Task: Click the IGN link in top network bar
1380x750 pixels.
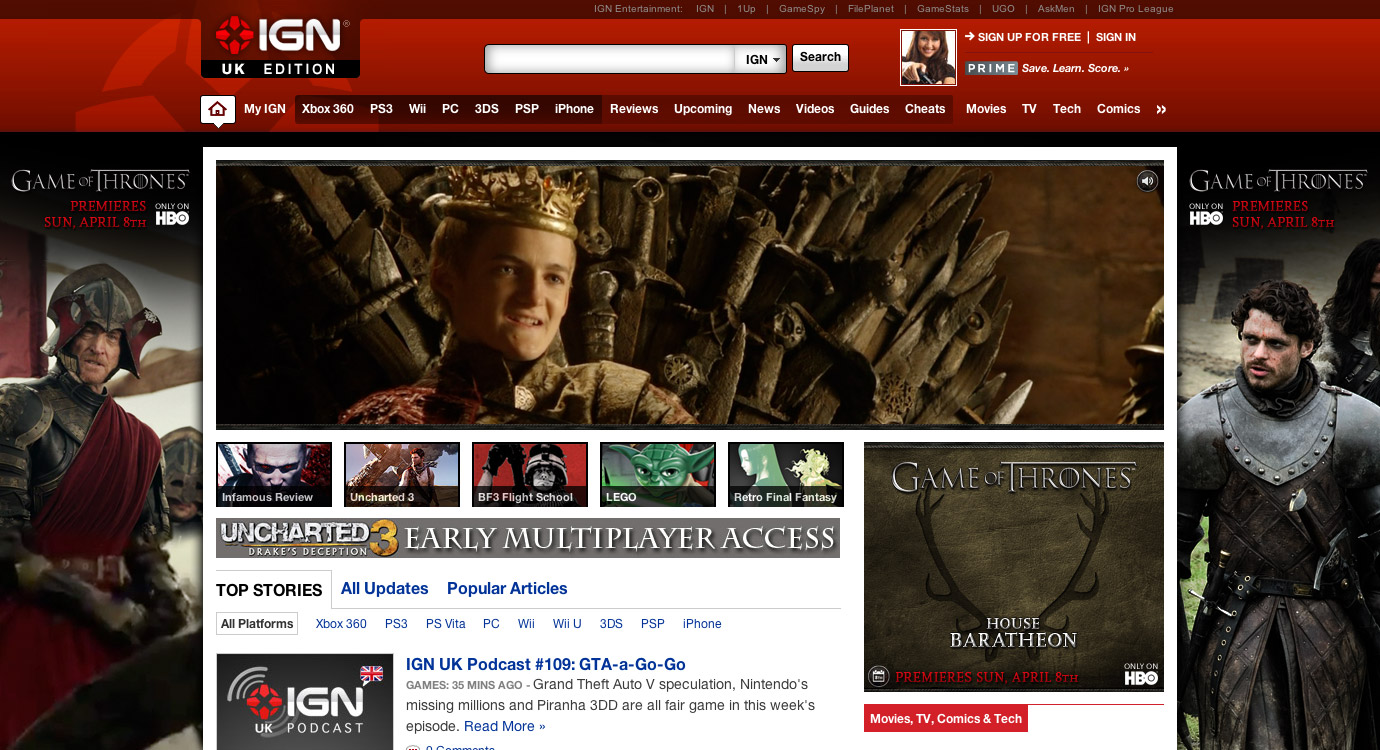Action: click(x=705, y=9)
